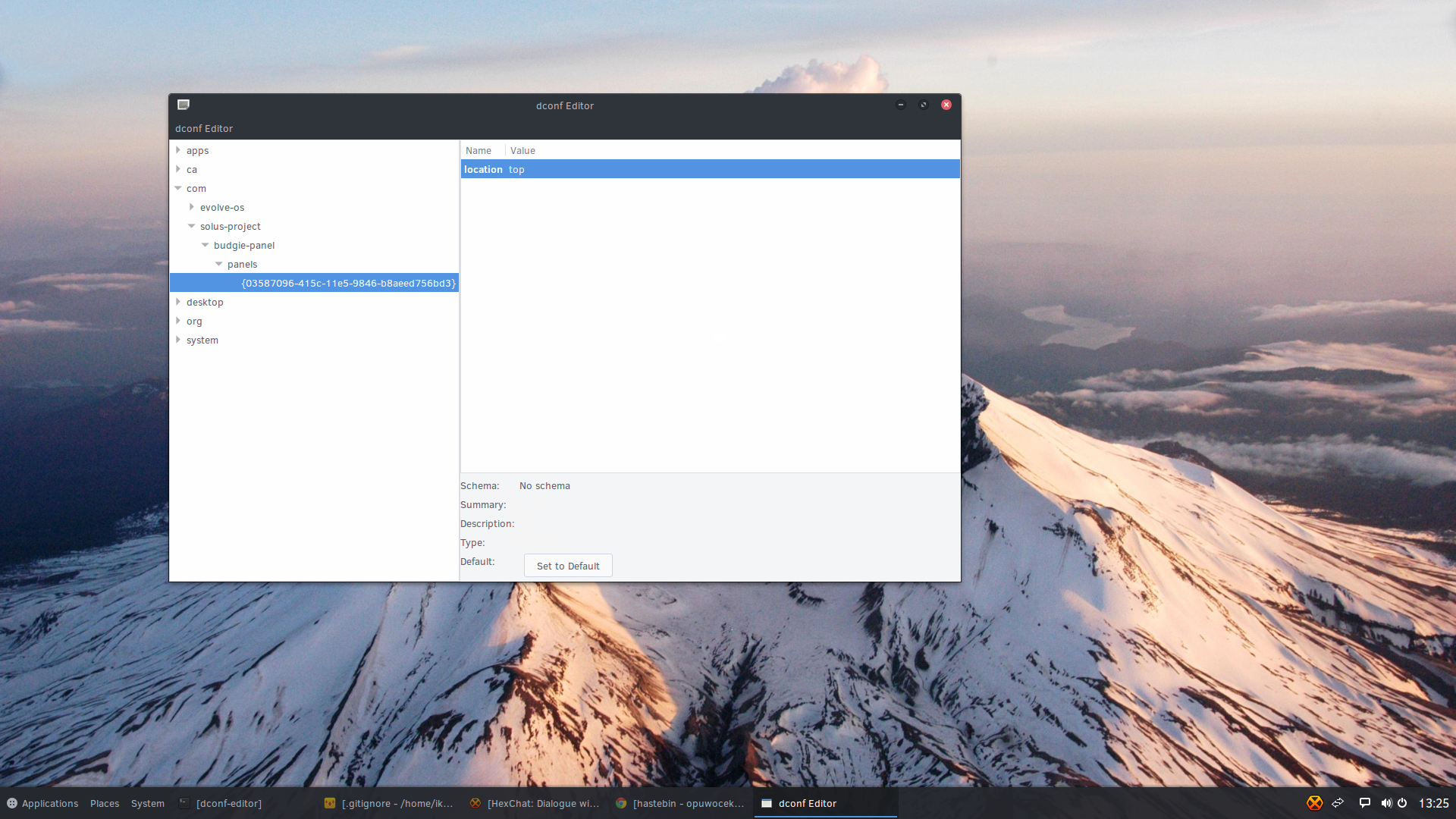Click the Applications menu icon
The image size is (1456, 819).
coord(12,803)
